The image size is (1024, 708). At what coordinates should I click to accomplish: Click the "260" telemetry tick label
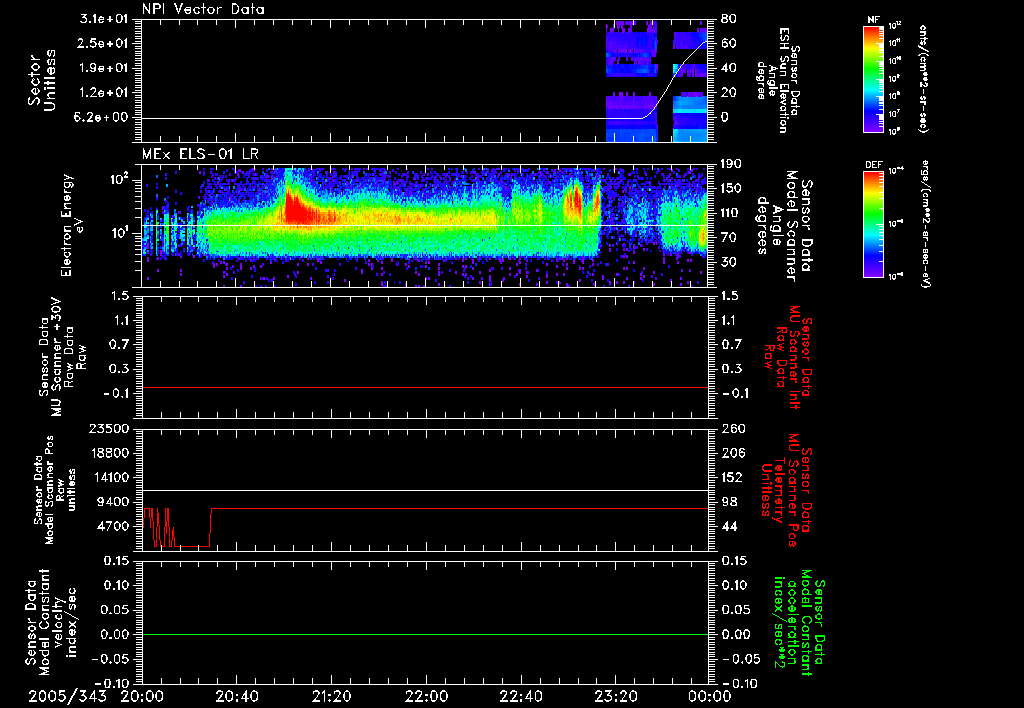coord(733,428)
